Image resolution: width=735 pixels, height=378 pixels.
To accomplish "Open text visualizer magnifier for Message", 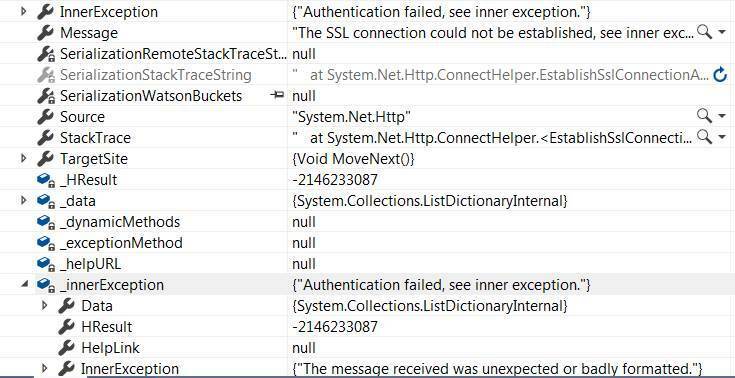I will (704, 32).
